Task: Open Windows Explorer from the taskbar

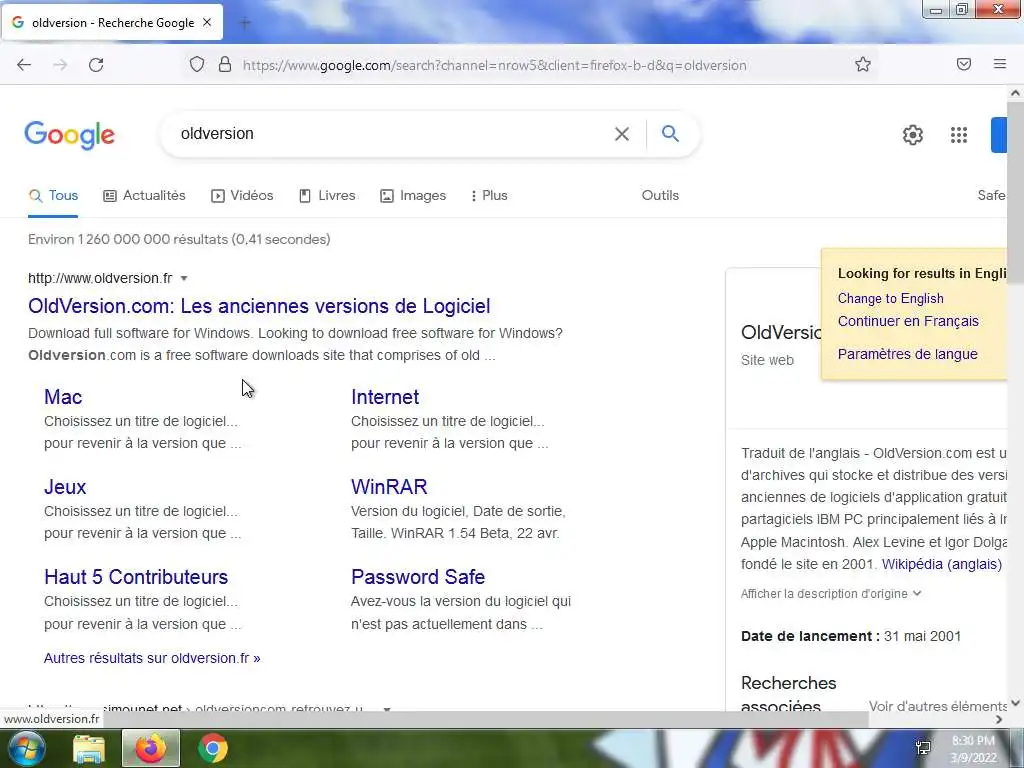Action: [88, 748]
